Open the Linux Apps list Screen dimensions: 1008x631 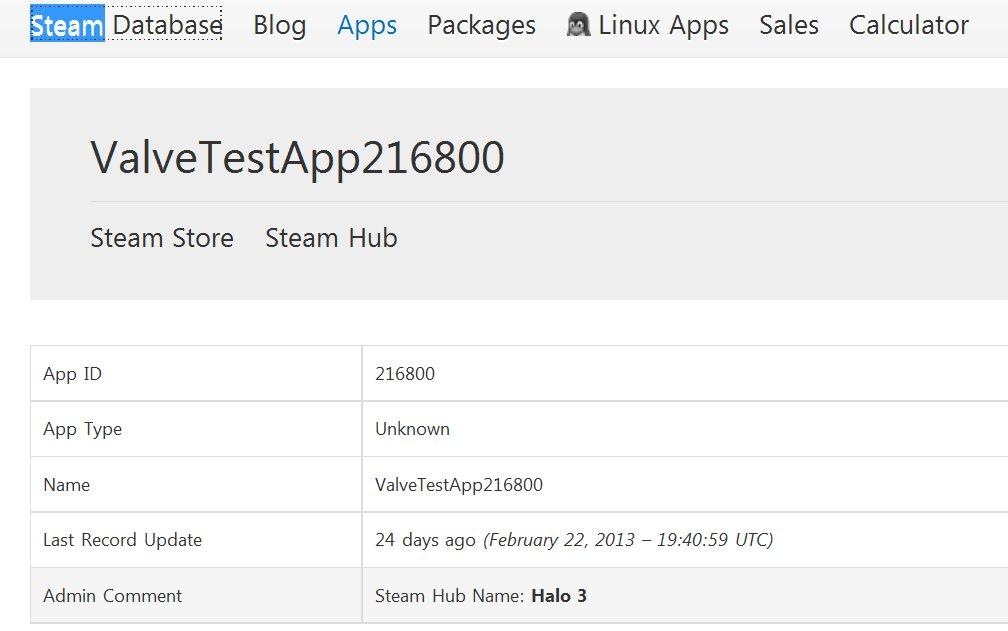point(663,26)
